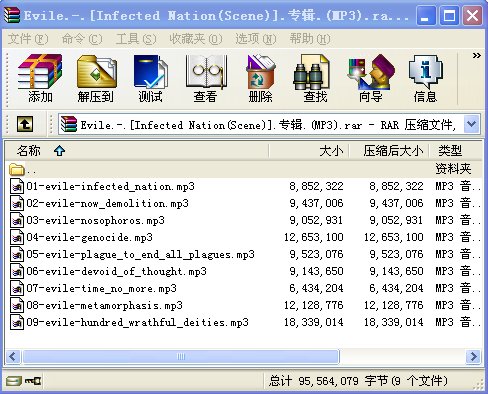The width and height of the screenshot is (488, 394).
Task: Click 资料夹 type of parent folder row
Action: click(x=453, y=169)
